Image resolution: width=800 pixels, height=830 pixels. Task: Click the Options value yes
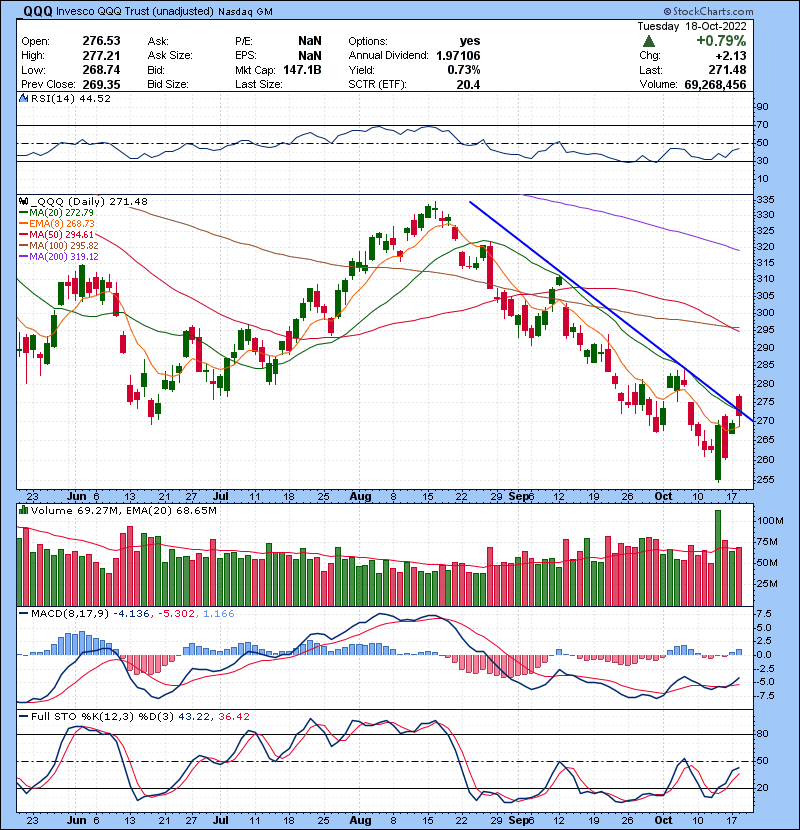point(470,41)
